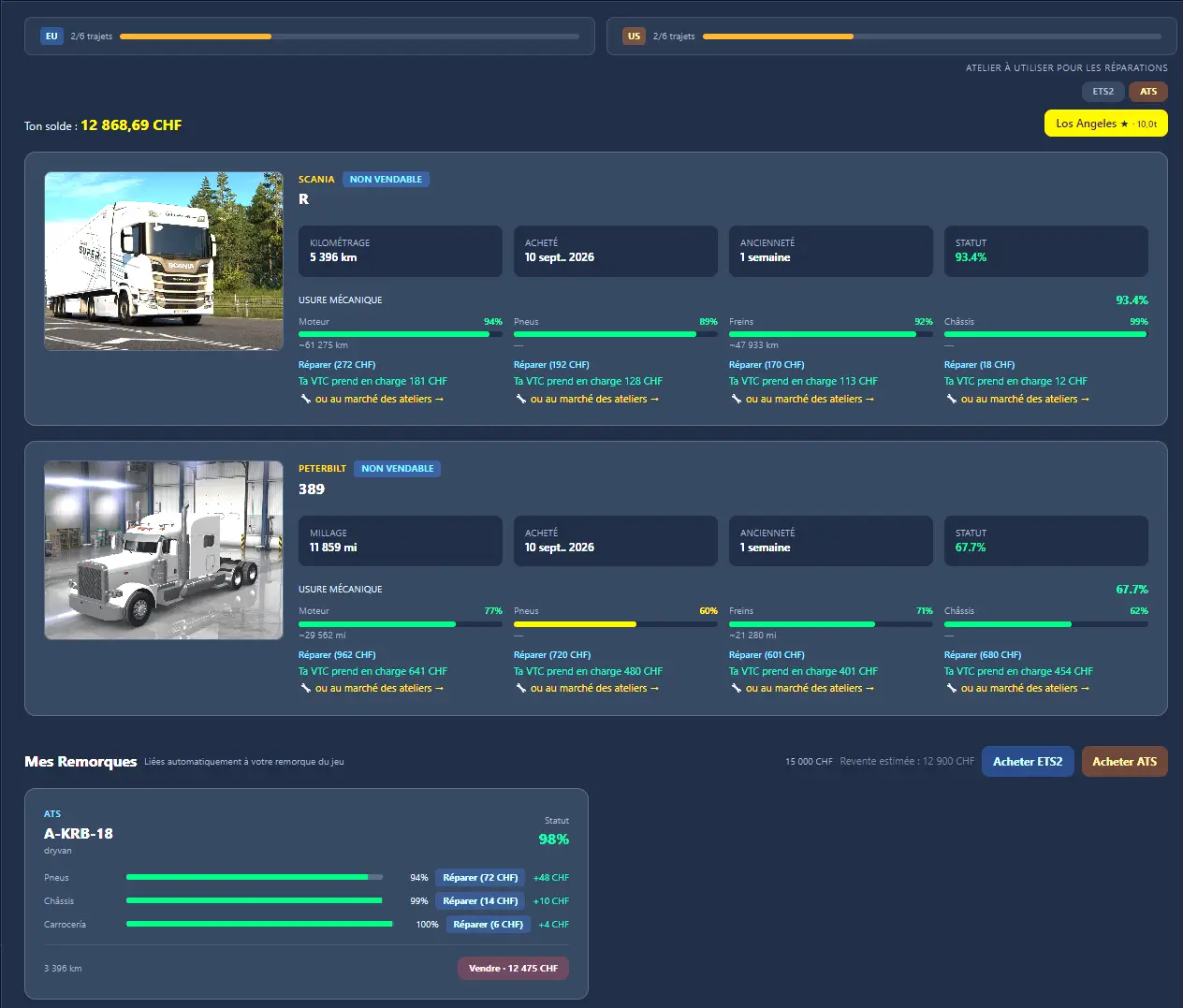Click the Acheter ETS2 trailer button
The width and height of the screenshot is (1183, 1008).
coord(1028,762)
